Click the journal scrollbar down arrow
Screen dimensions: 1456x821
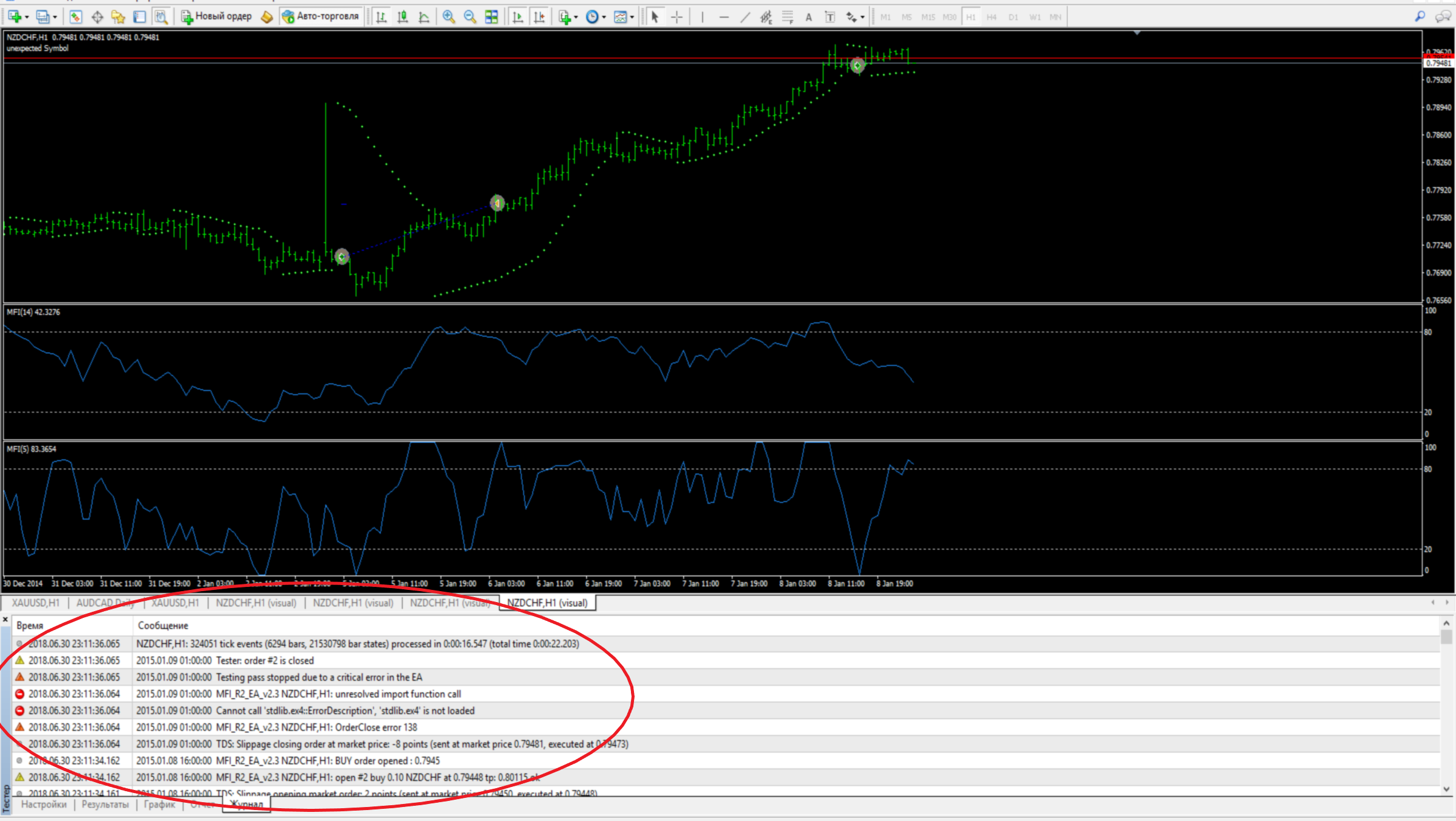tap(1446, 789)
